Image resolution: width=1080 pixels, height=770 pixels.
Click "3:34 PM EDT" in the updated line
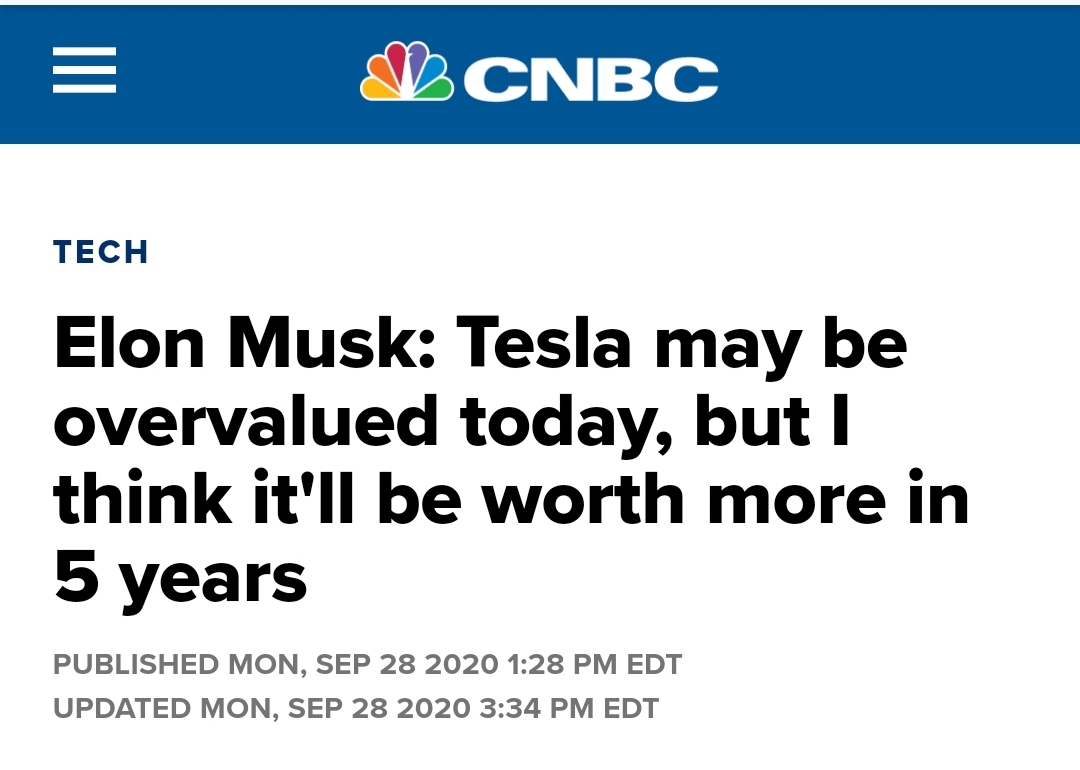click(570, 708)
